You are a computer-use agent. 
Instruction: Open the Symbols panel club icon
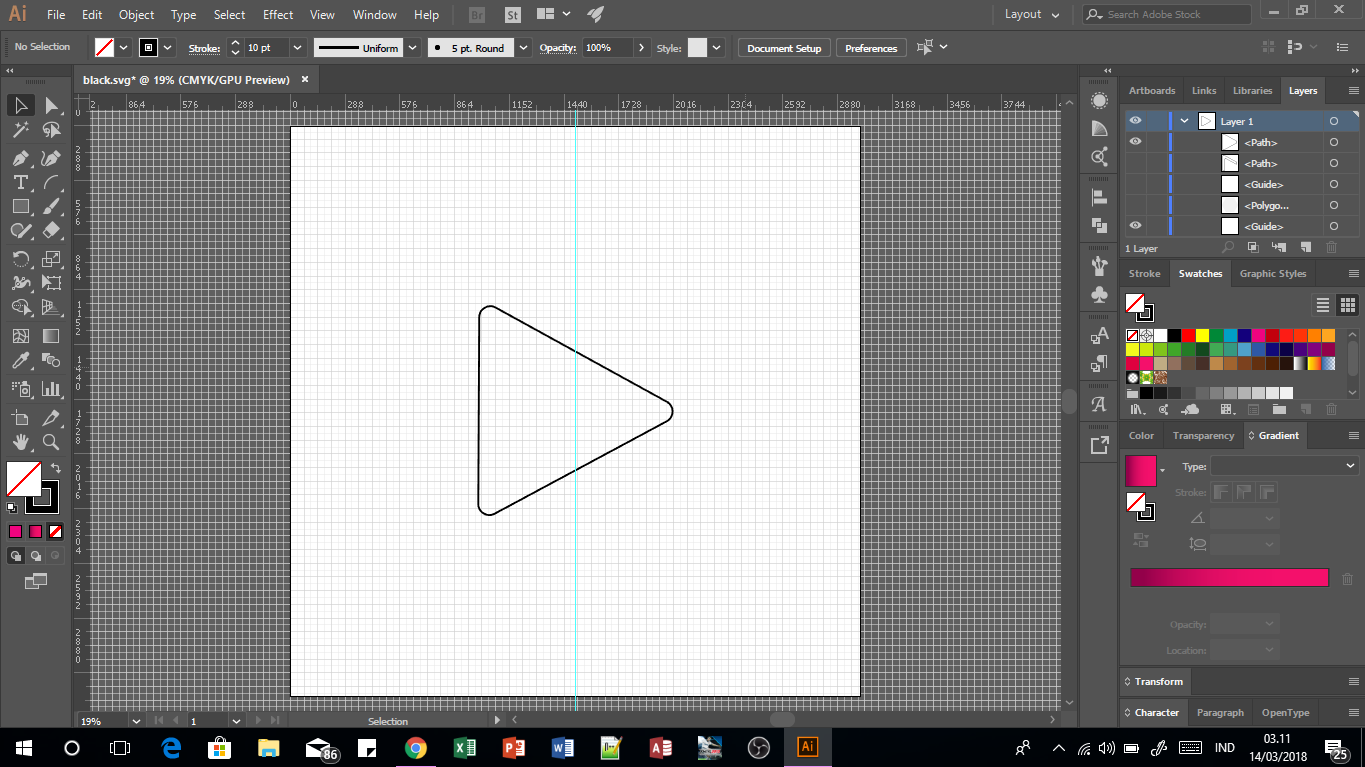(1099, 294)
